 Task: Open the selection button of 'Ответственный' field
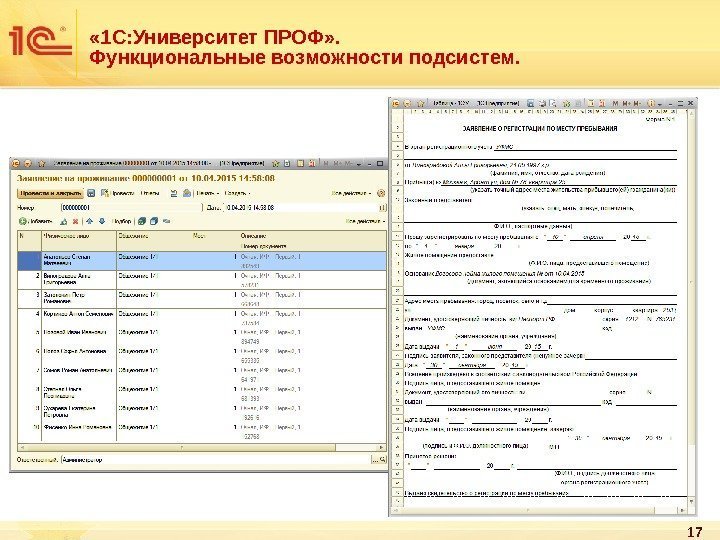[x=375, y=459]
